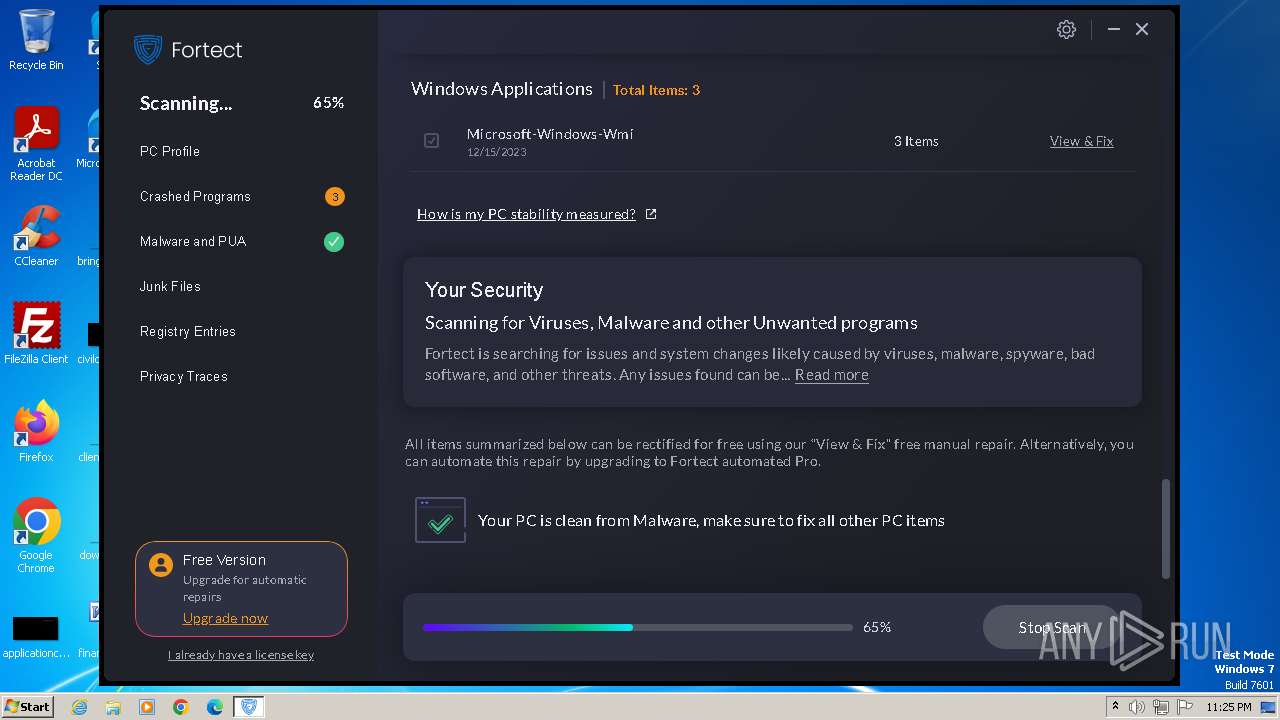Click the 65% label beside progress bar

877,628
